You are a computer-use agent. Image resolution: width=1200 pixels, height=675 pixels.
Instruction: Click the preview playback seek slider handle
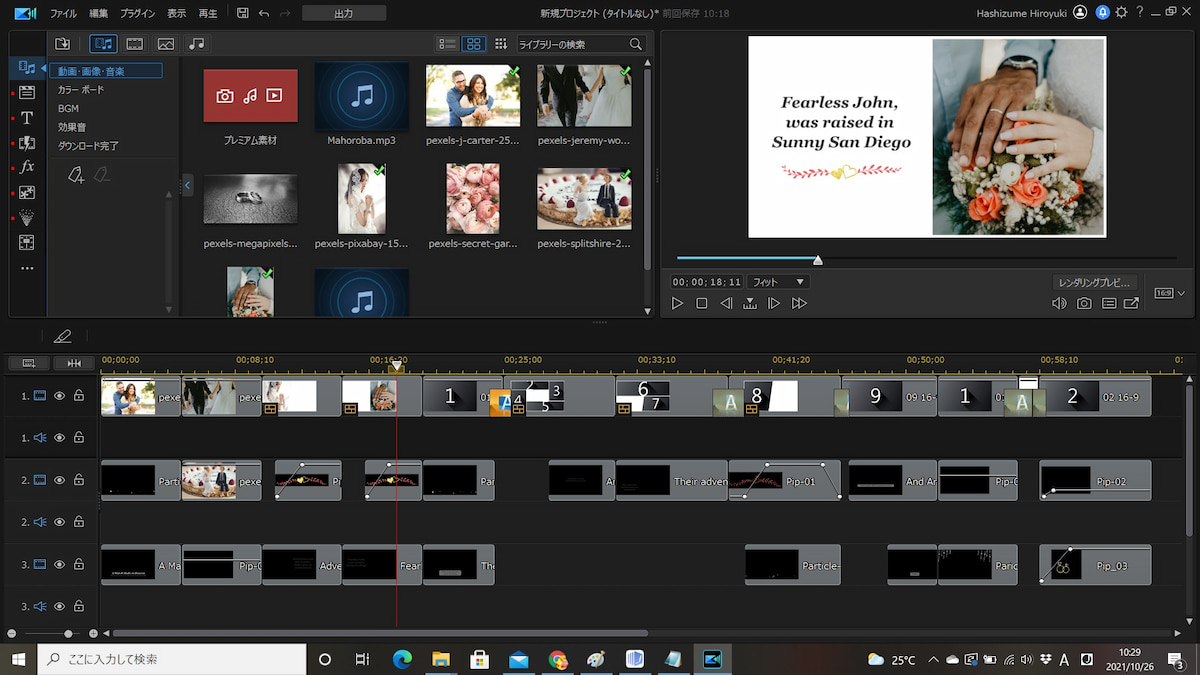tap(818, 260)
